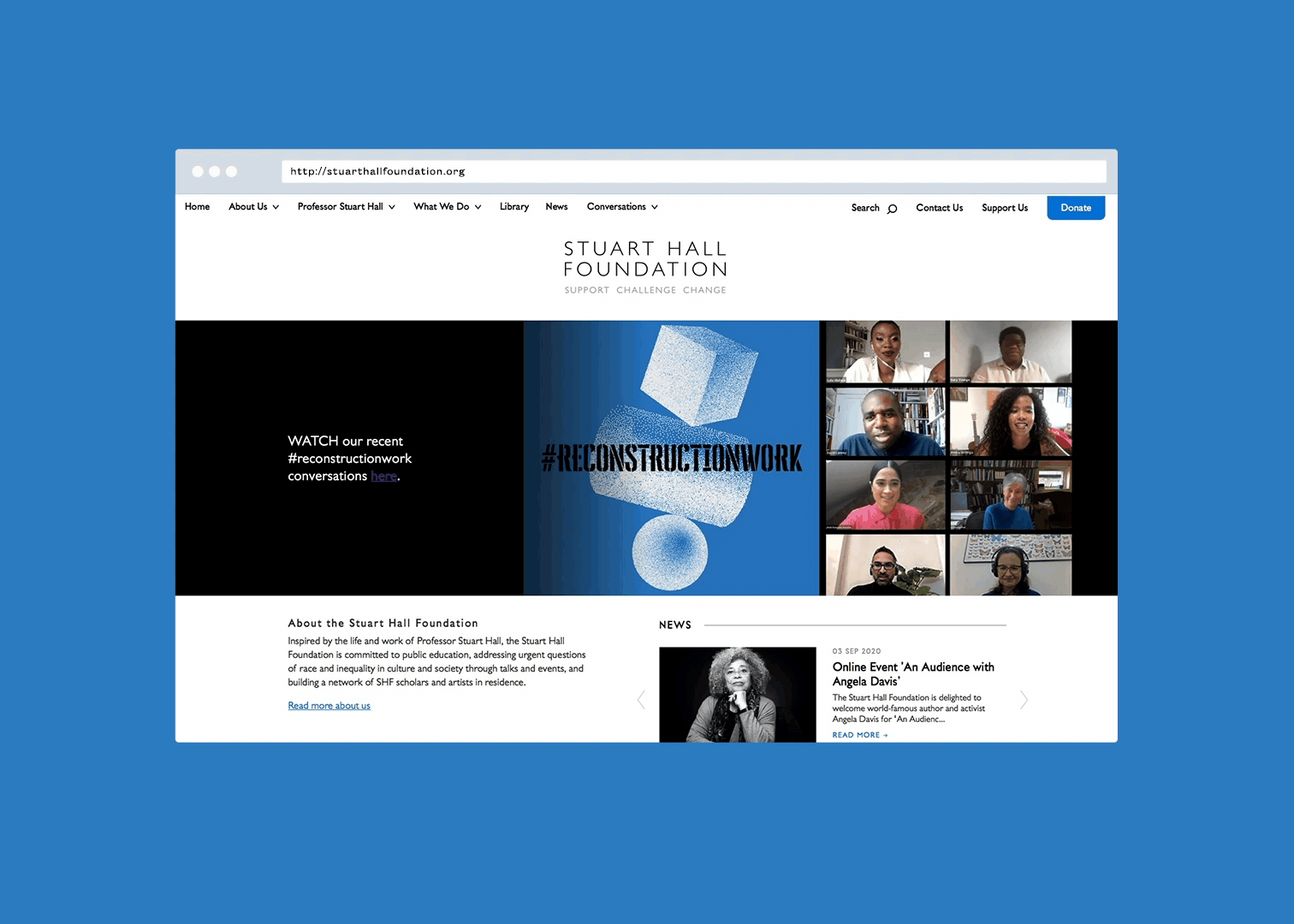1294x924 pixels.
Task: Open the What We Do menu
Action: [x=442, y=207]
